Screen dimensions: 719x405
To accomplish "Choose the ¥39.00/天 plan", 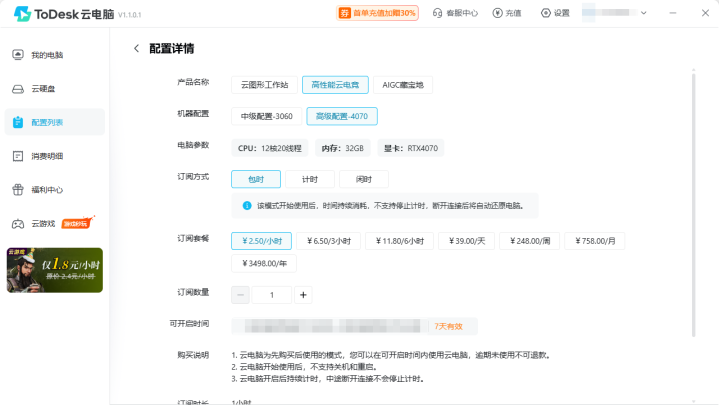I will [466, 241].
